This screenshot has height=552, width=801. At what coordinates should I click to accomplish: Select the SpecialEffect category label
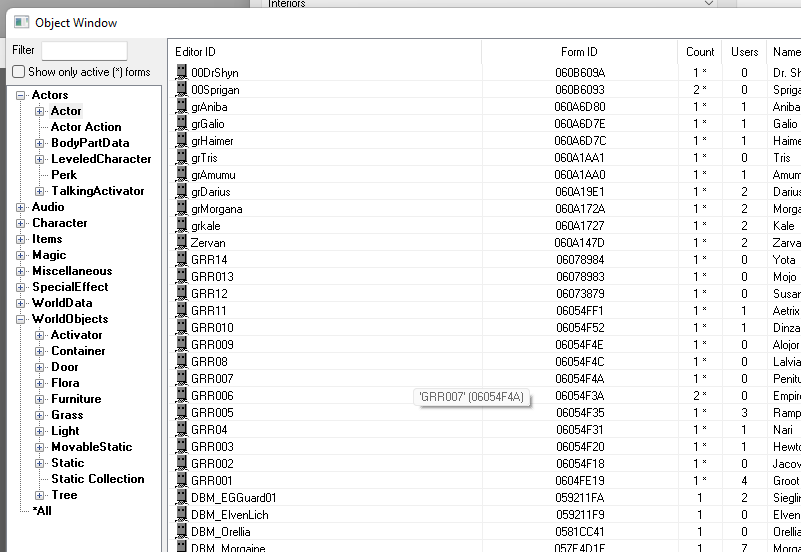[x=70, y=287]
